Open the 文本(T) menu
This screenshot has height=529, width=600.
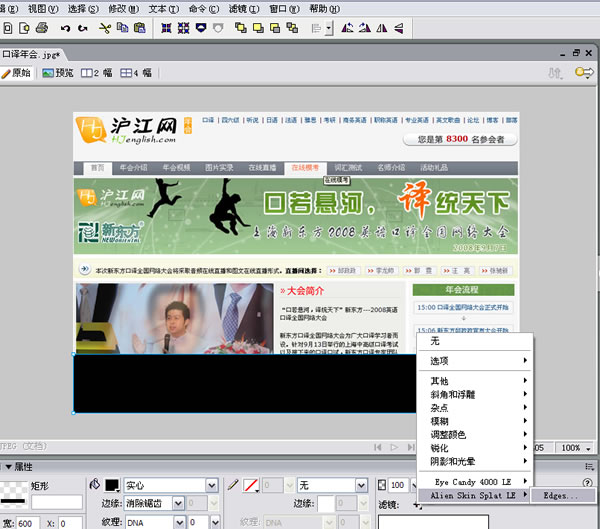click(163, 8)
